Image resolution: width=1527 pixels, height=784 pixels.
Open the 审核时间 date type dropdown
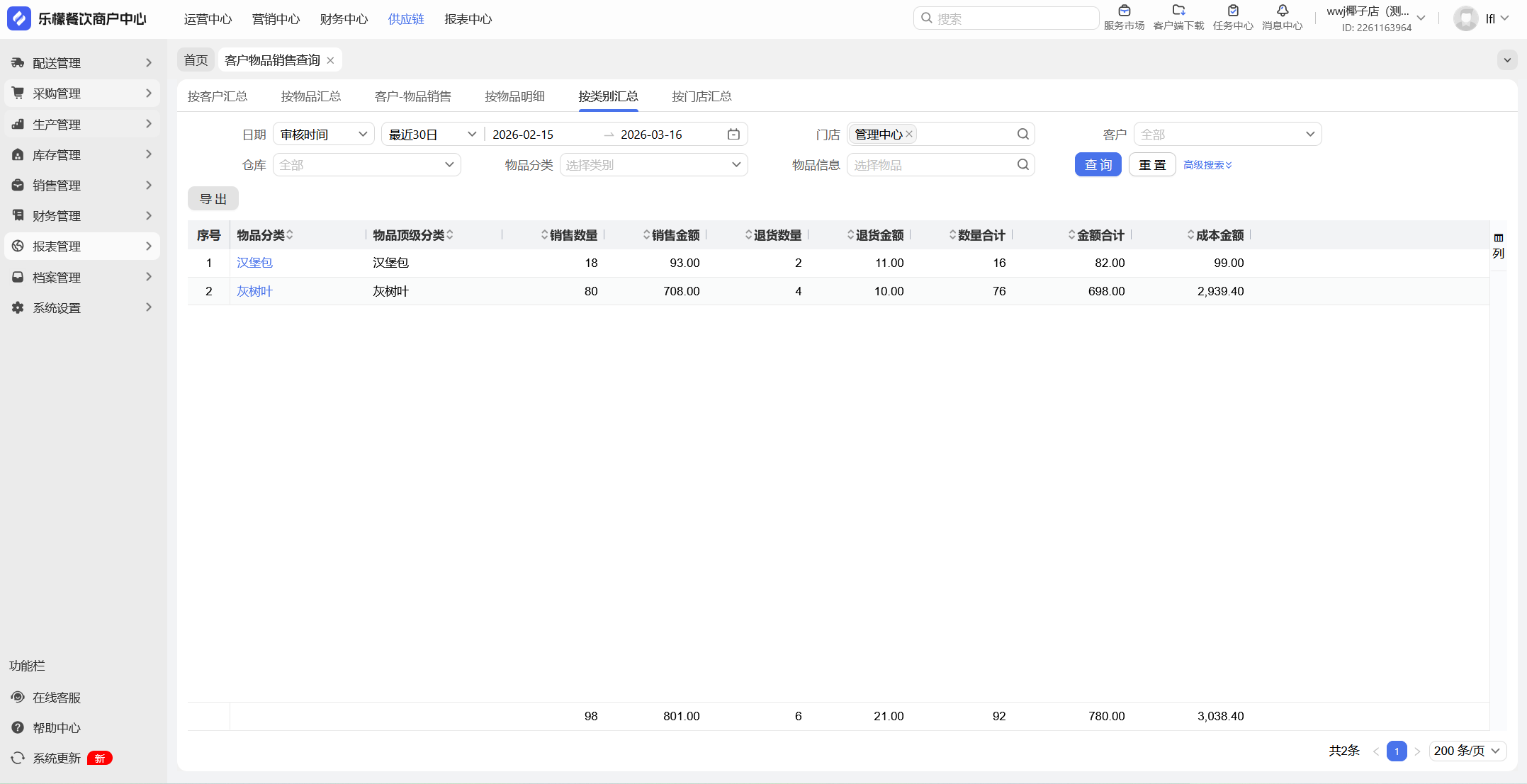tap(323, 135)
